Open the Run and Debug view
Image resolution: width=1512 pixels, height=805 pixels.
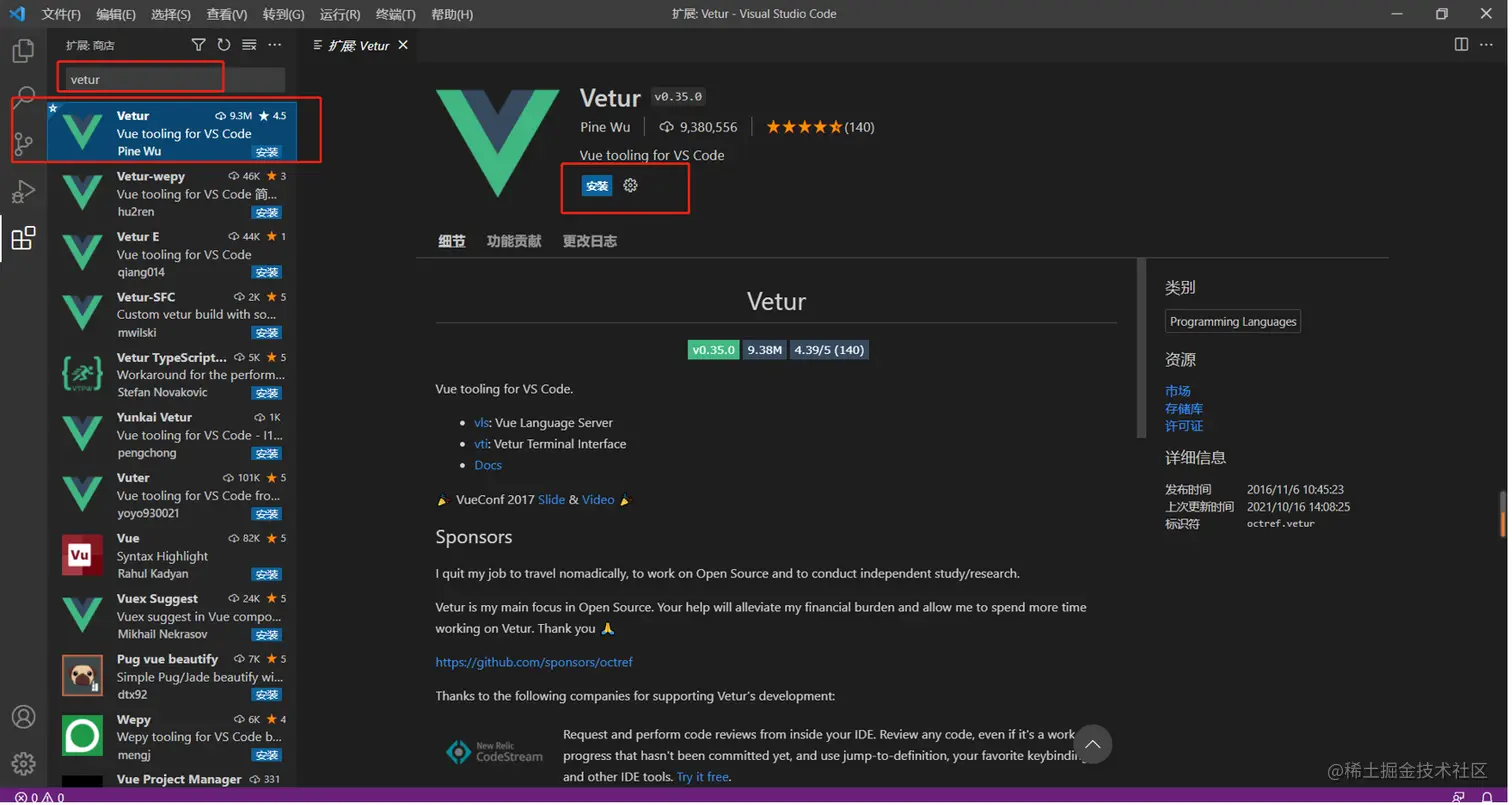tap(23, 191)
